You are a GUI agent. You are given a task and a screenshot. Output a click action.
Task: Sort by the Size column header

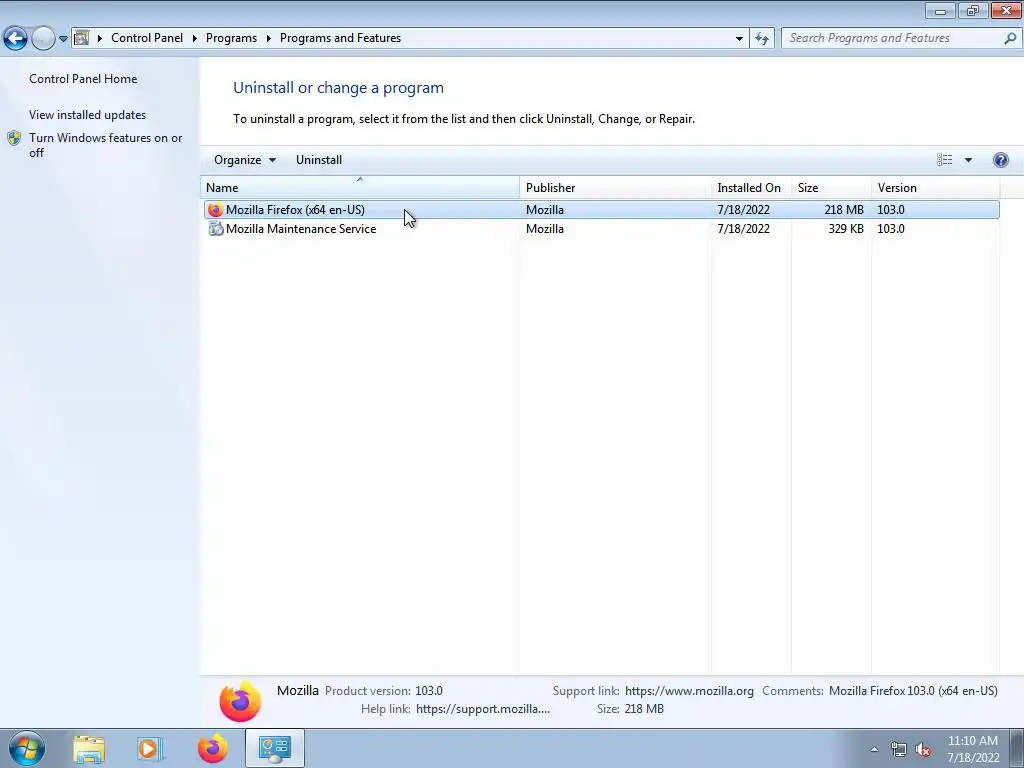coord(831,187)
